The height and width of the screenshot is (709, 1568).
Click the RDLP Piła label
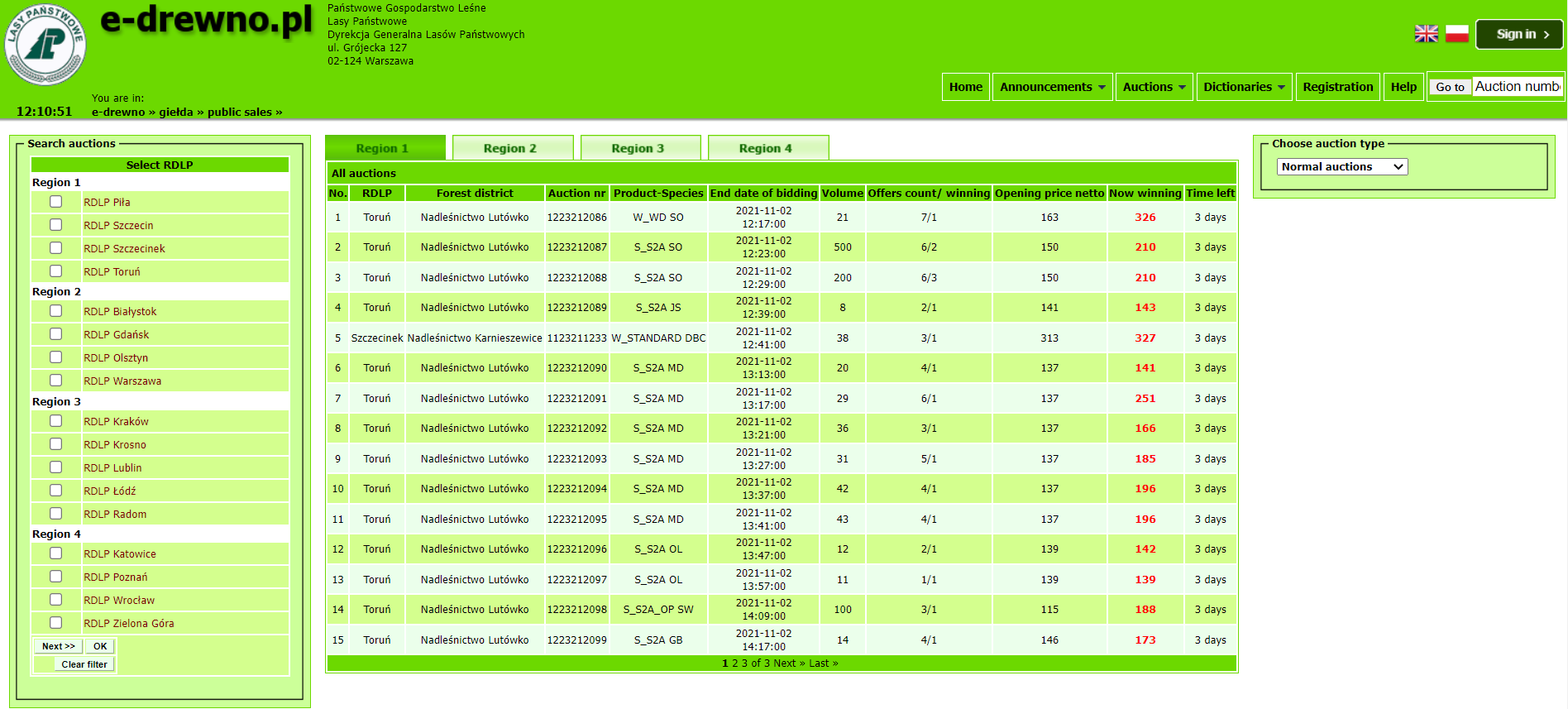click(x=107, y=202)
